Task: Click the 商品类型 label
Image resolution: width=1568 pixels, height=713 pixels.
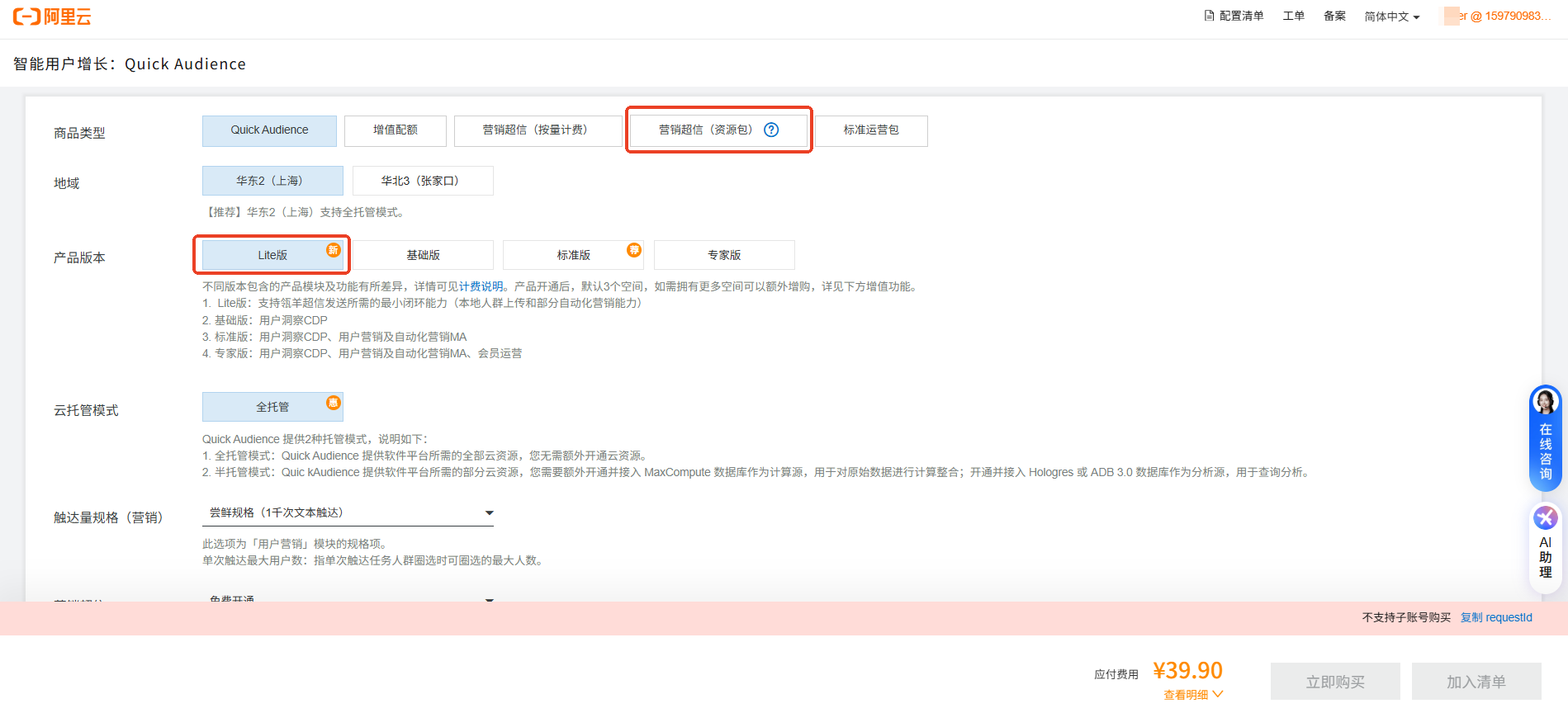Action: click(79, 133)
